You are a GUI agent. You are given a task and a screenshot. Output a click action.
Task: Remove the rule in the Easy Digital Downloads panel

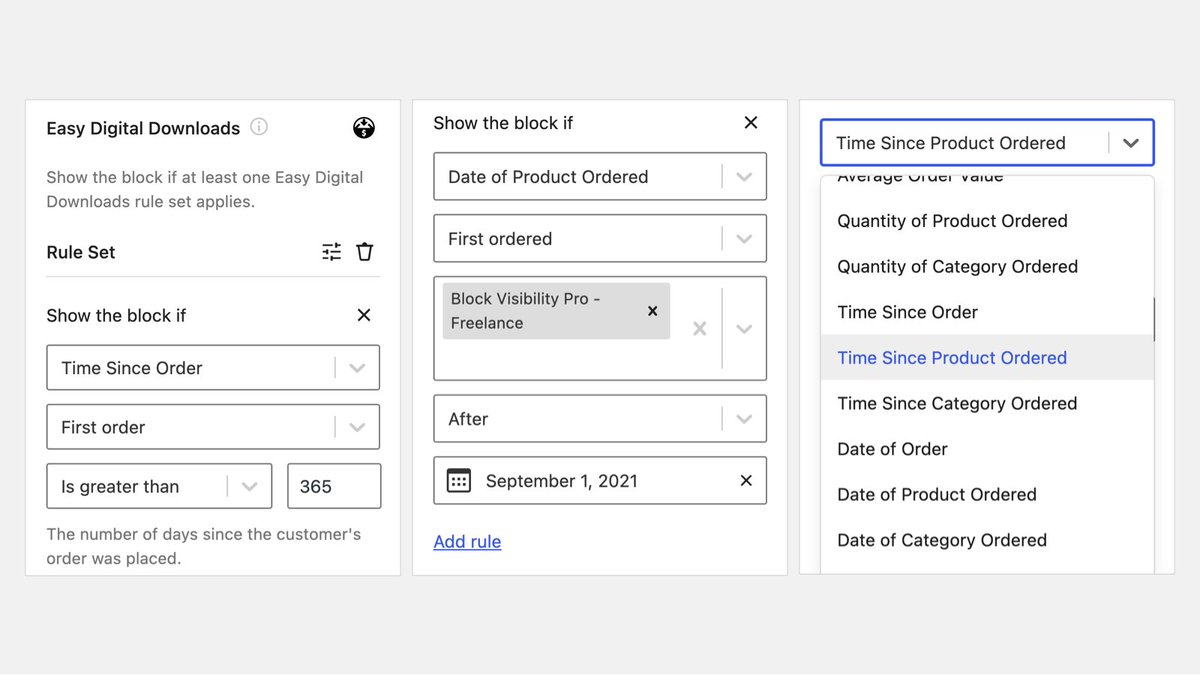[x=364, y=315]
